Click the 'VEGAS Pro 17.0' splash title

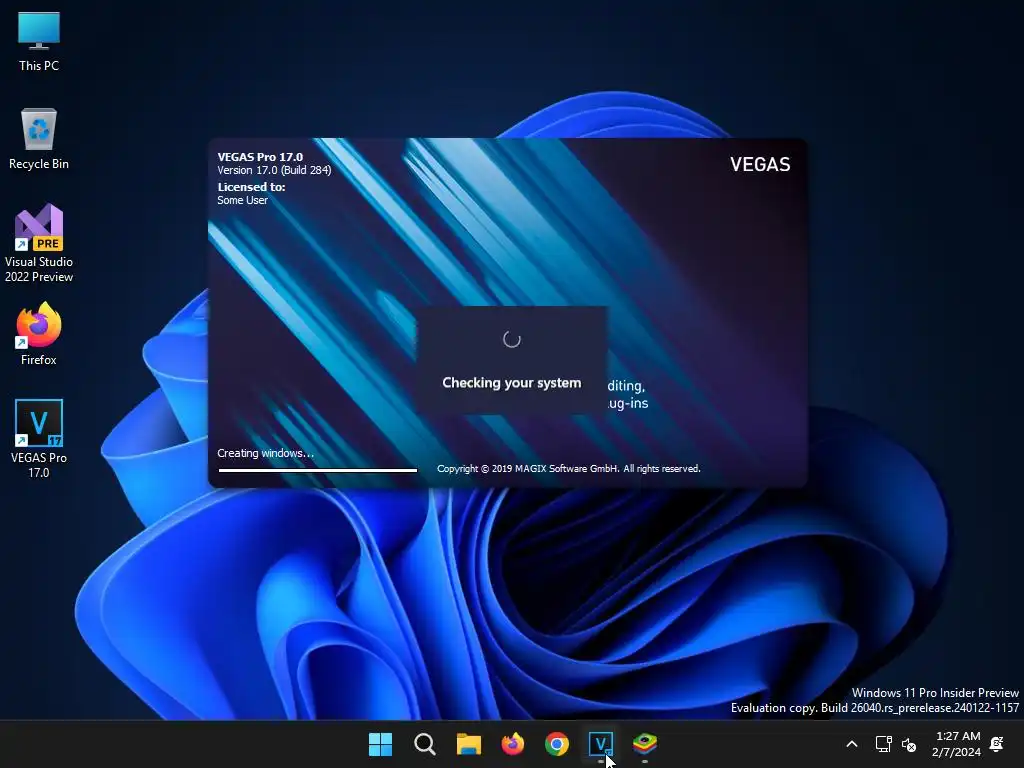click(x=260, y=157)
